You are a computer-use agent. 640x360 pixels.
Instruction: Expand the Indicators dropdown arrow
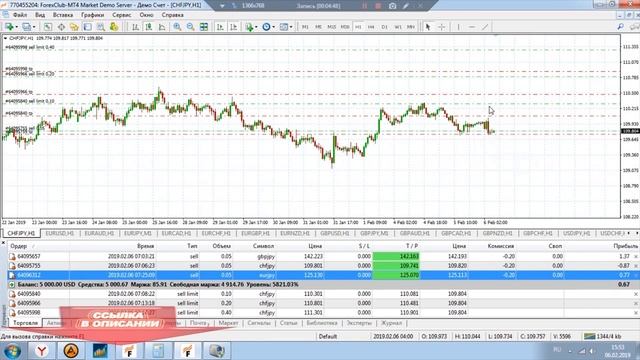click(256, 27)
